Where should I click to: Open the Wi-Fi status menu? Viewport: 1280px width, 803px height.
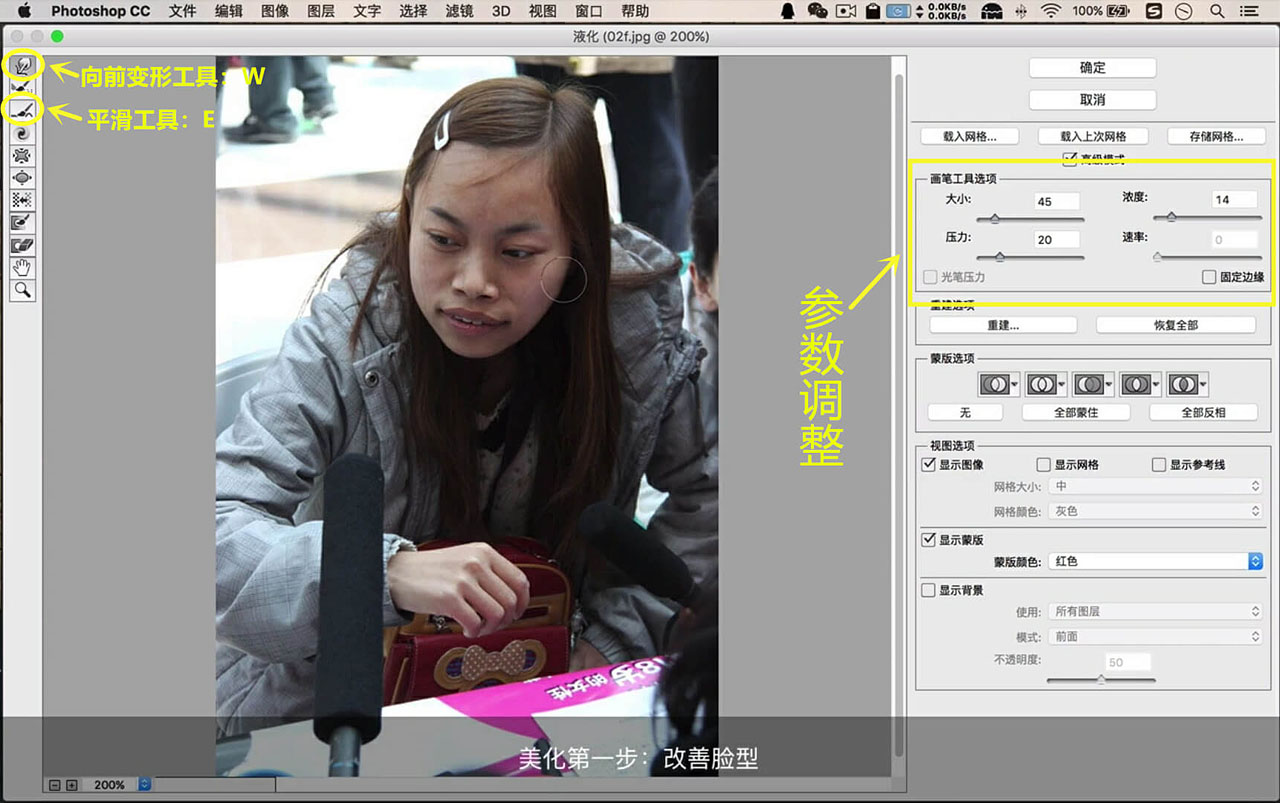tap(1050, 11)
